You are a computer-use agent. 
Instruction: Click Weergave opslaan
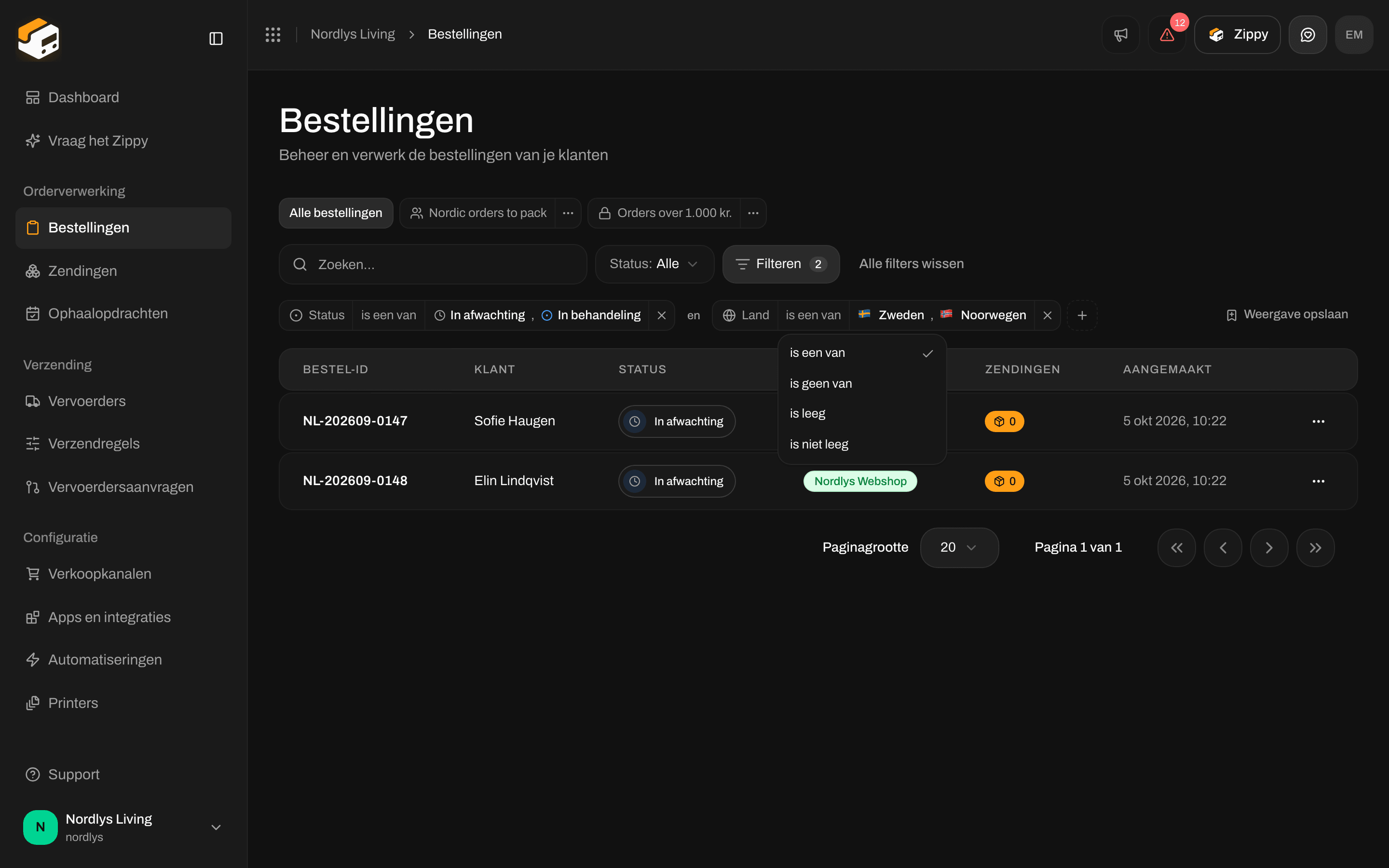[1286, 314]
